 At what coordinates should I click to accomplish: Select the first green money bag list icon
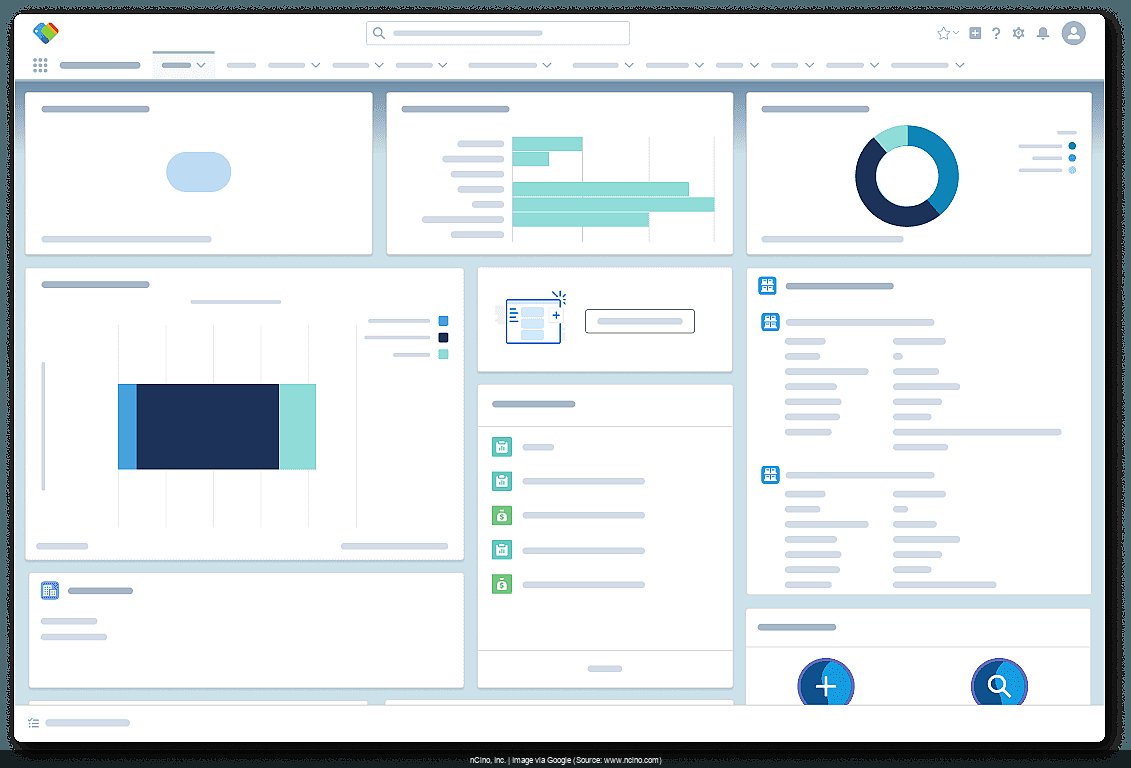pos(501,516)
